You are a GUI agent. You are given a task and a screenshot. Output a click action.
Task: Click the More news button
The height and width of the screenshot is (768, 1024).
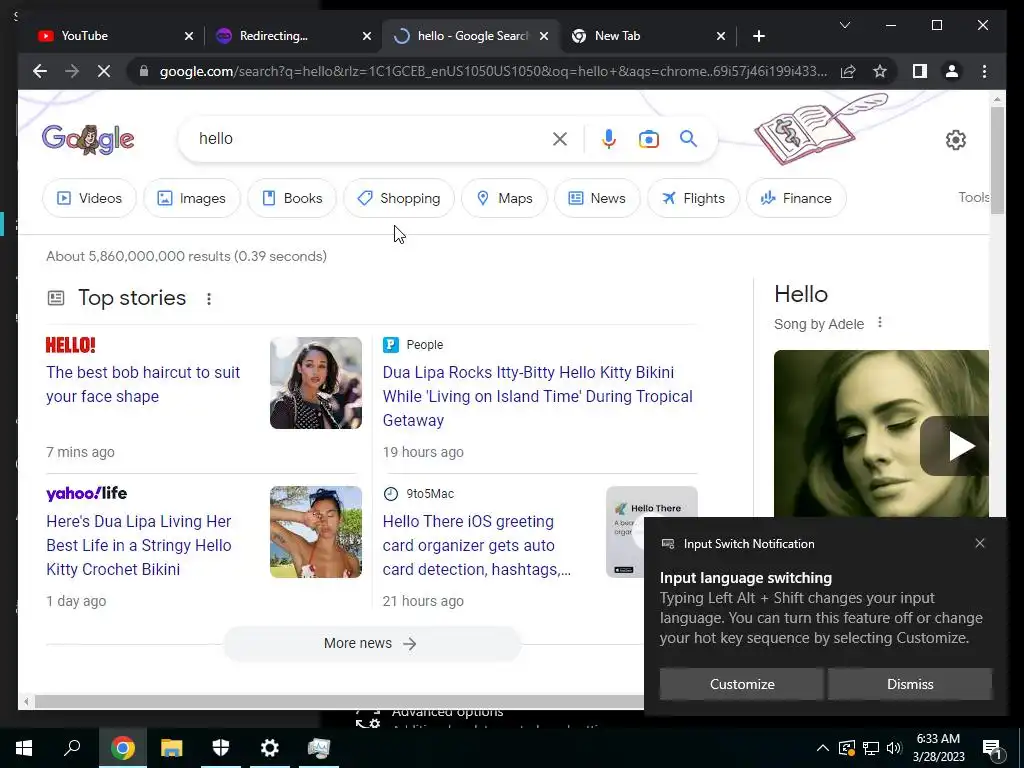coord(372,643)
